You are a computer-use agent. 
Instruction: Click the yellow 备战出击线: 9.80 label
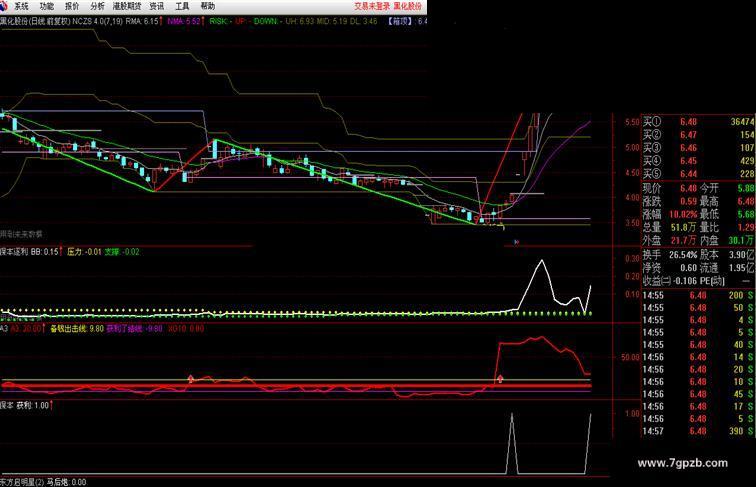[x=77, y=329]
